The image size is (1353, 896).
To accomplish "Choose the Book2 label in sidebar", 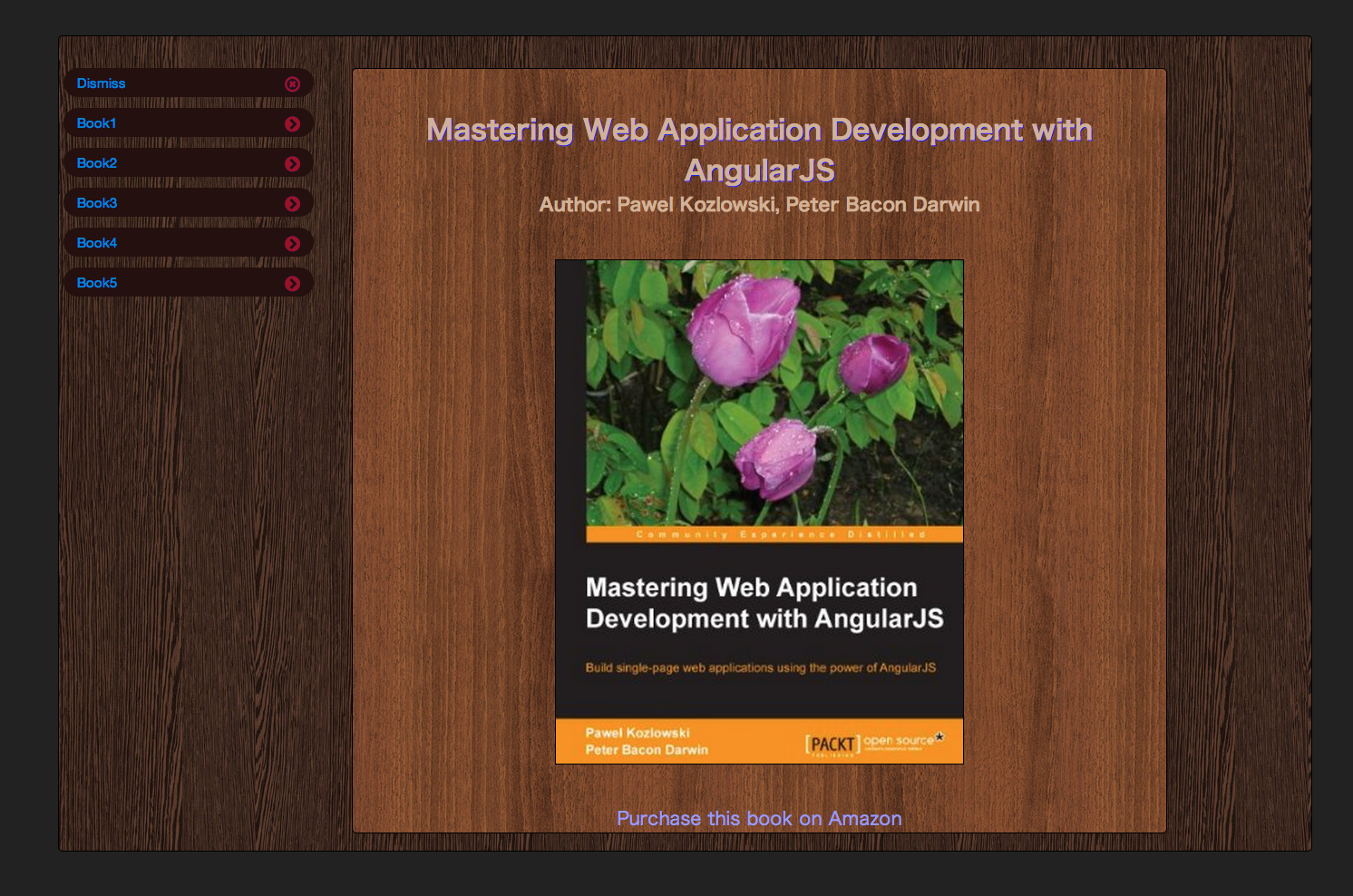I will coord(96,163).
